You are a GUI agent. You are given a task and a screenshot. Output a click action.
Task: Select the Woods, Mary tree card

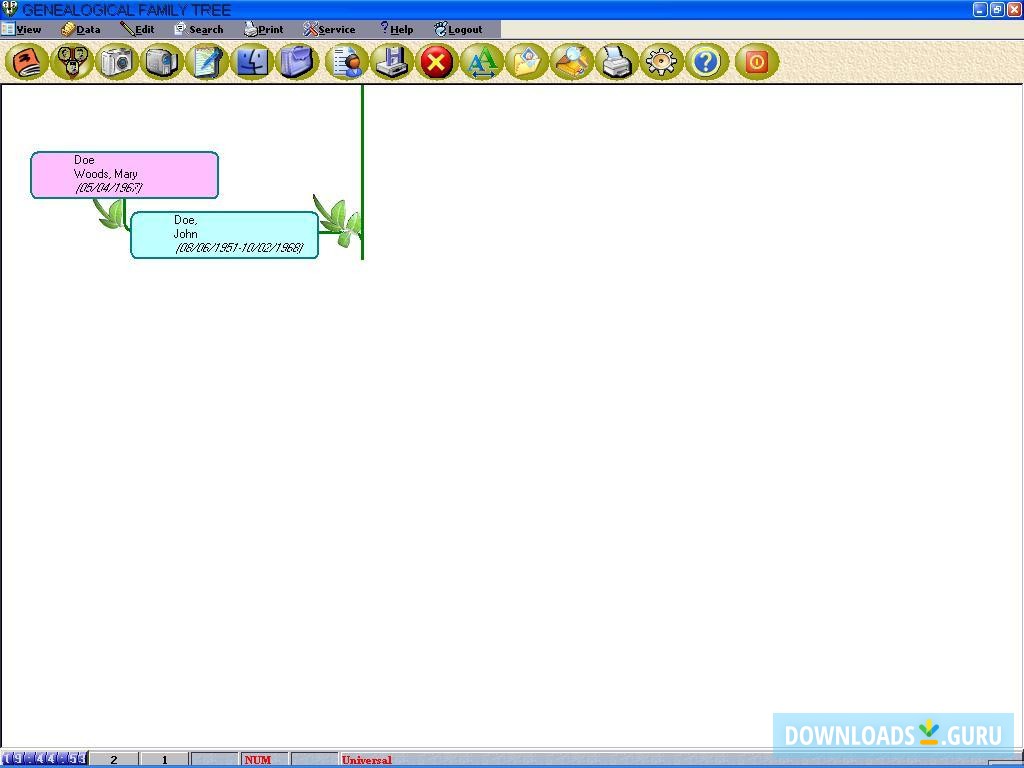coord(124,174)
